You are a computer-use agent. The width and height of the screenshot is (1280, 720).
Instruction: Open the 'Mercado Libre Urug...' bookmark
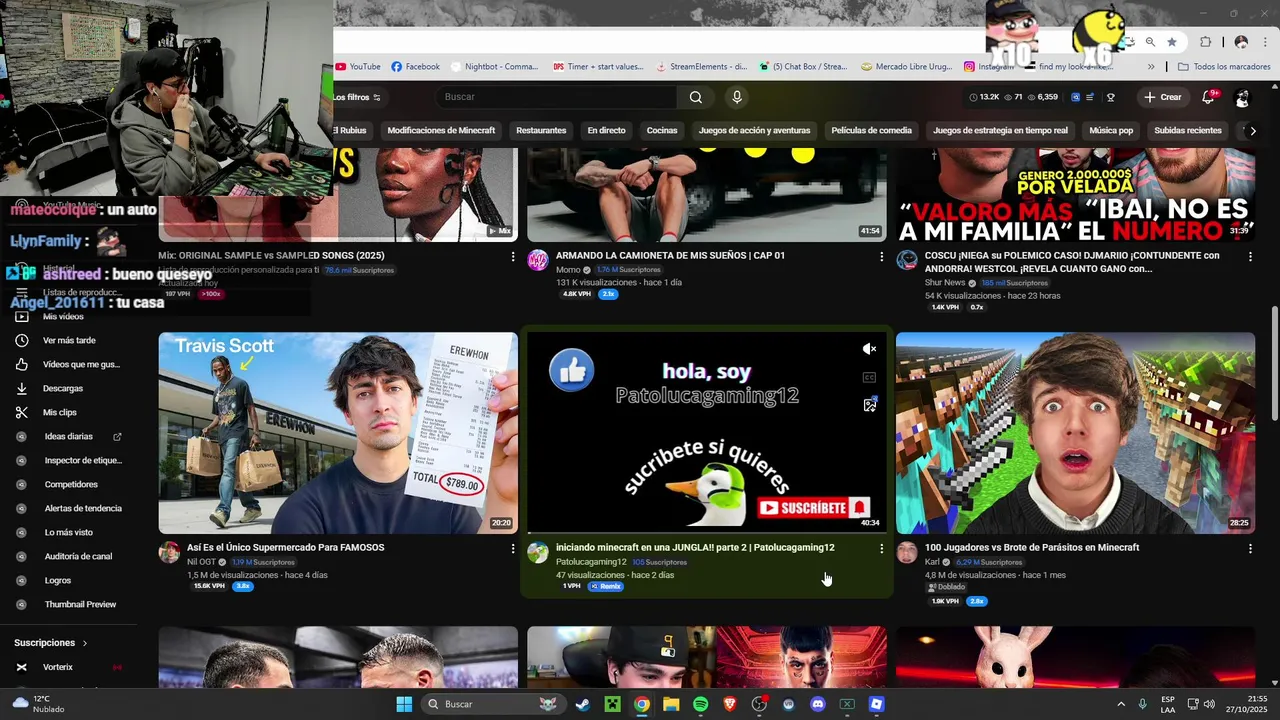pyautogui.click(x=906, y=67)
